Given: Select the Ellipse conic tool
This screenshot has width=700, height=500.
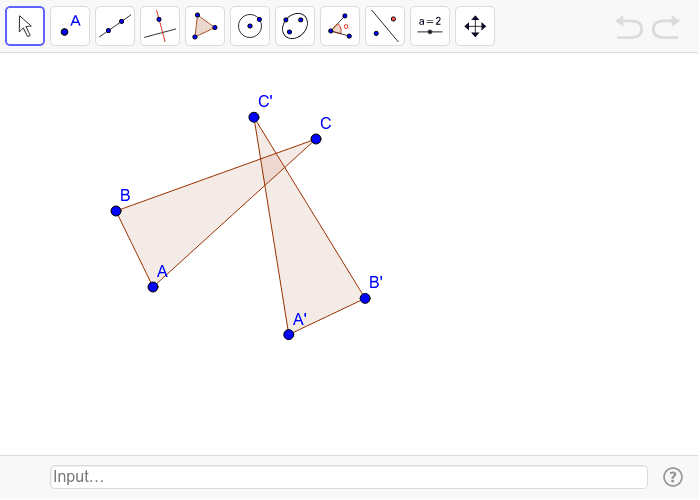Looking at the screenshot, I should [295, 26].
